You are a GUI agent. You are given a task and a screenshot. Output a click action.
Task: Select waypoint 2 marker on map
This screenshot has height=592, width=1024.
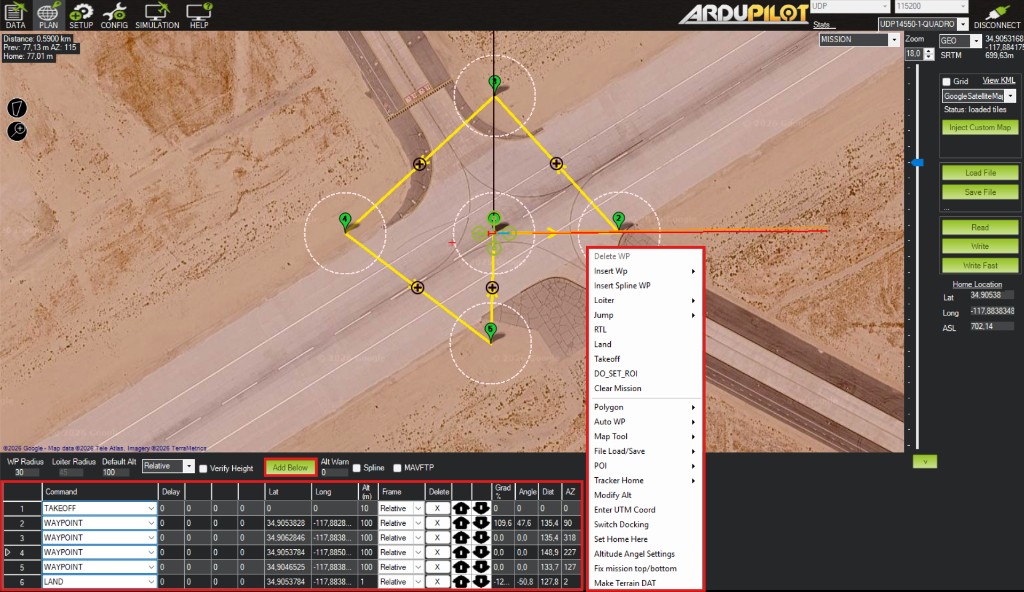pos(618,220)
